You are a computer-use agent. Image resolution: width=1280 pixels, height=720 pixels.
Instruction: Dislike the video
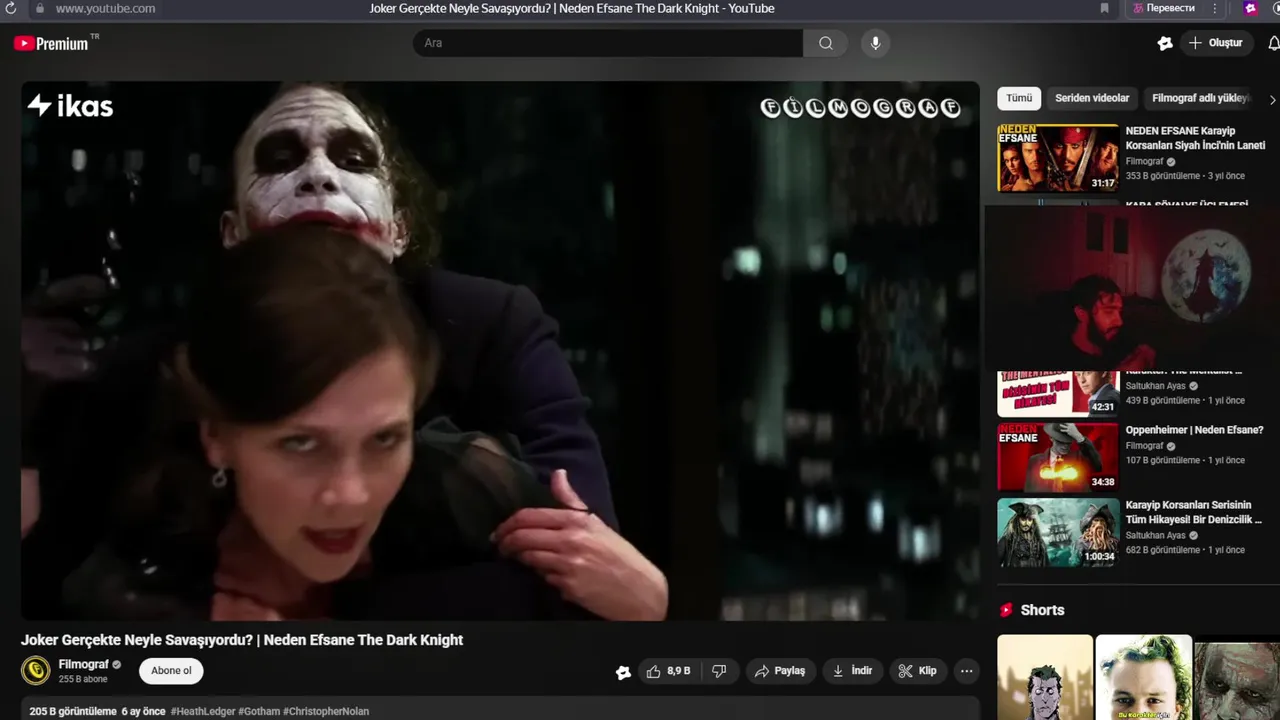(719, 671)
